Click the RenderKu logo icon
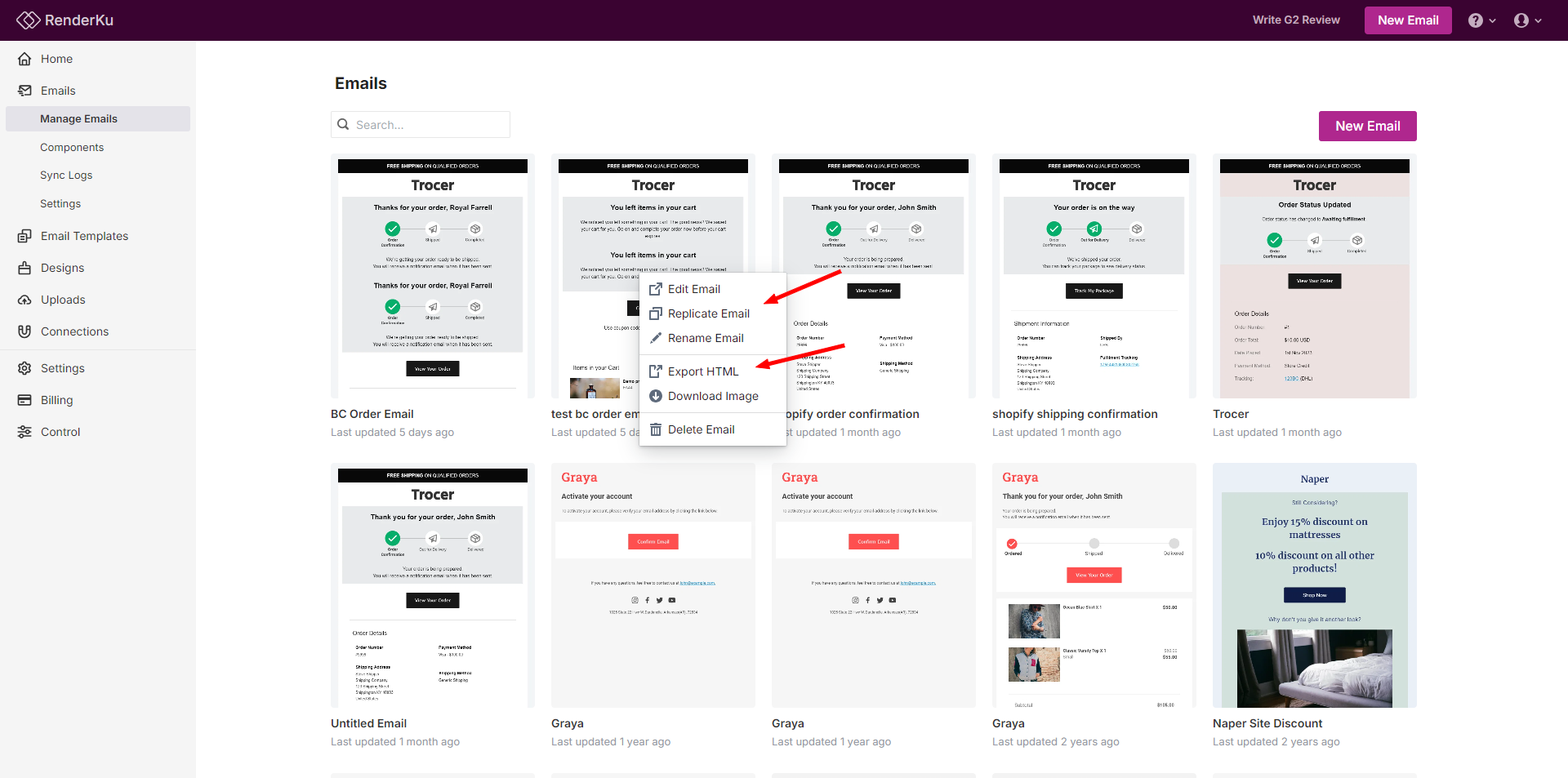 [x=28, y=20]
